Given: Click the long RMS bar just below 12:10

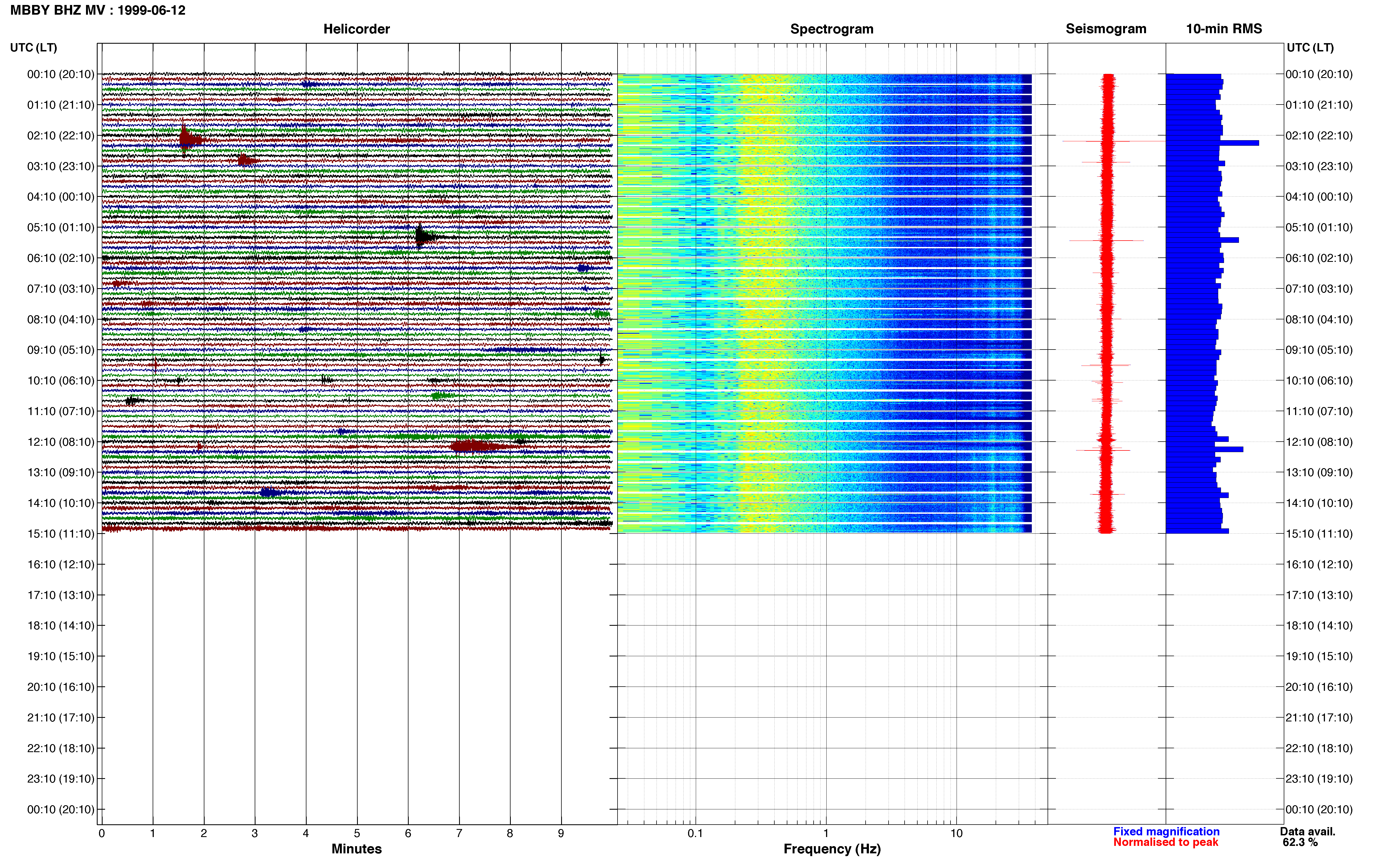Looking at the screenshot, I should [1204, 450].
